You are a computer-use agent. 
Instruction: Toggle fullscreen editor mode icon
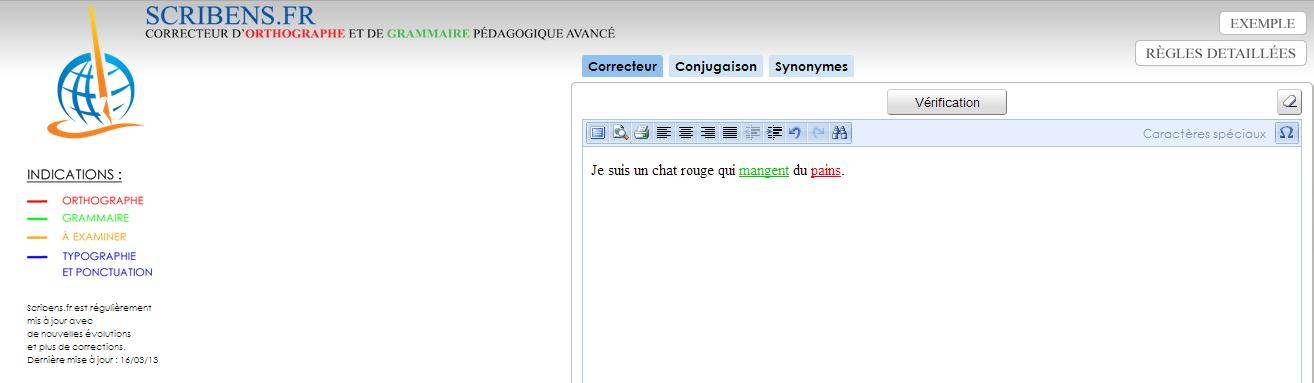click(598, 133)
